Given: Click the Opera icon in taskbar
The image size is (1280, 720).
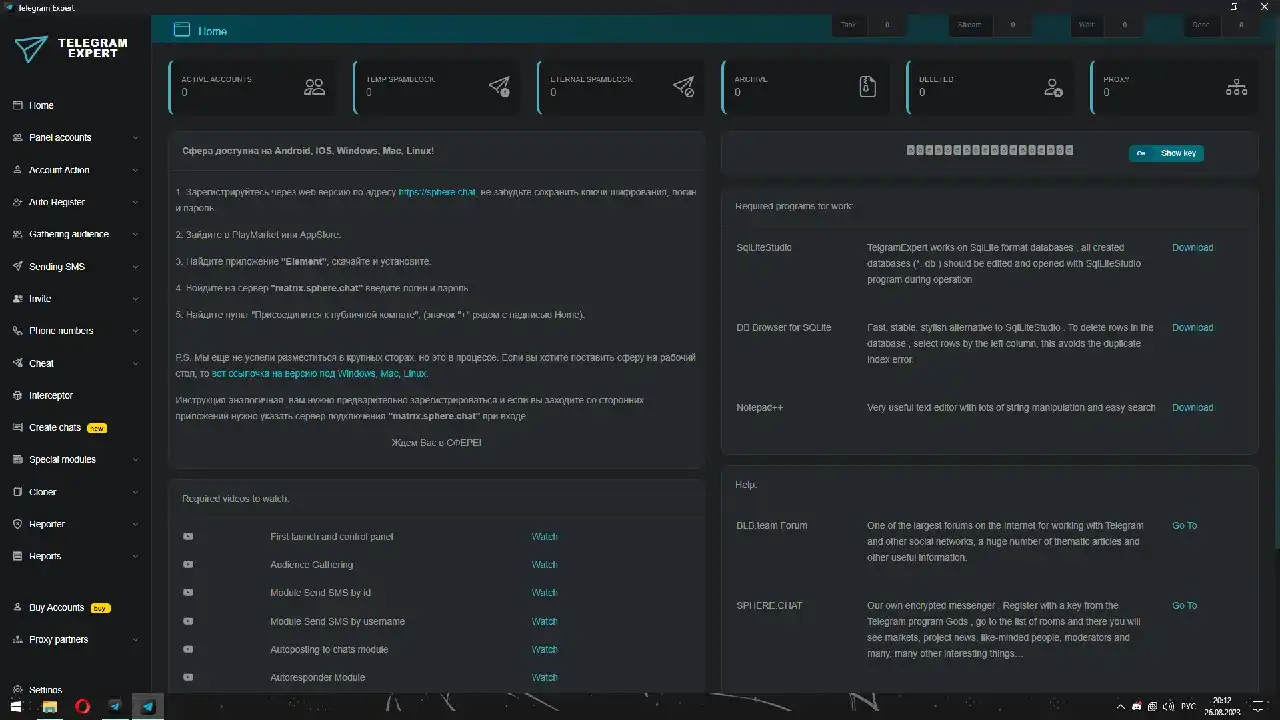Looking at the screenshot, I should click(82, 706).
